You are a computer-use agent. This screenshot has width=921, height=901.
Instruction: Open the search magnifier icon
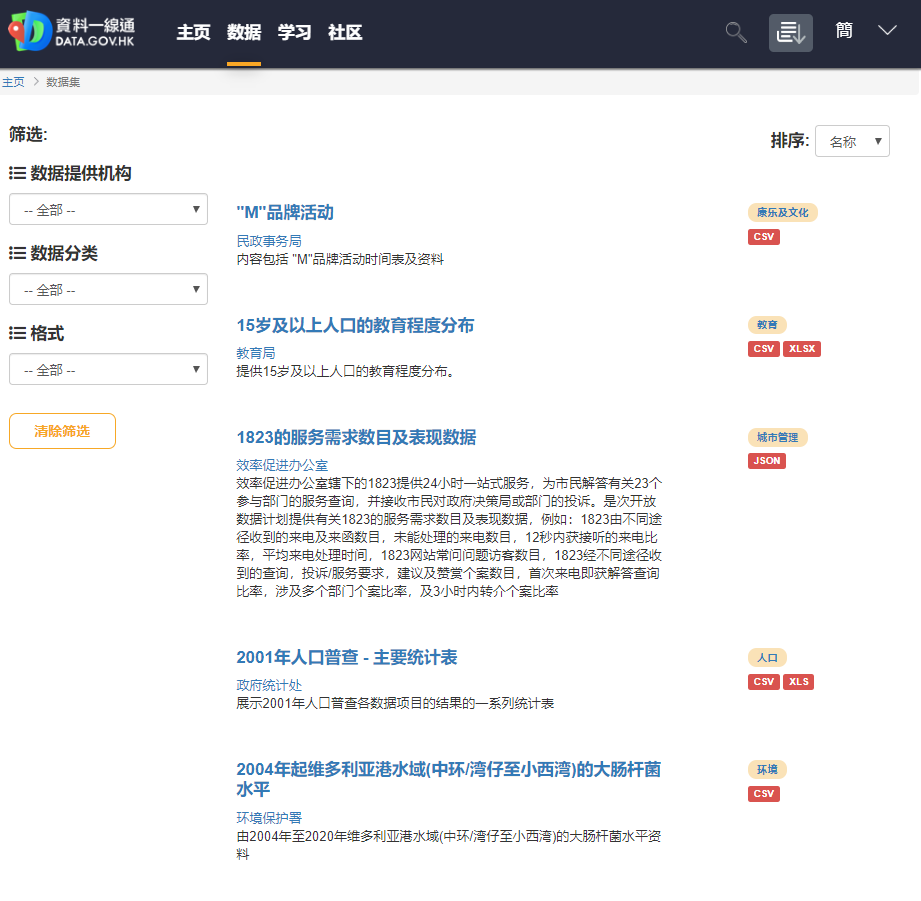pos(736,32)
